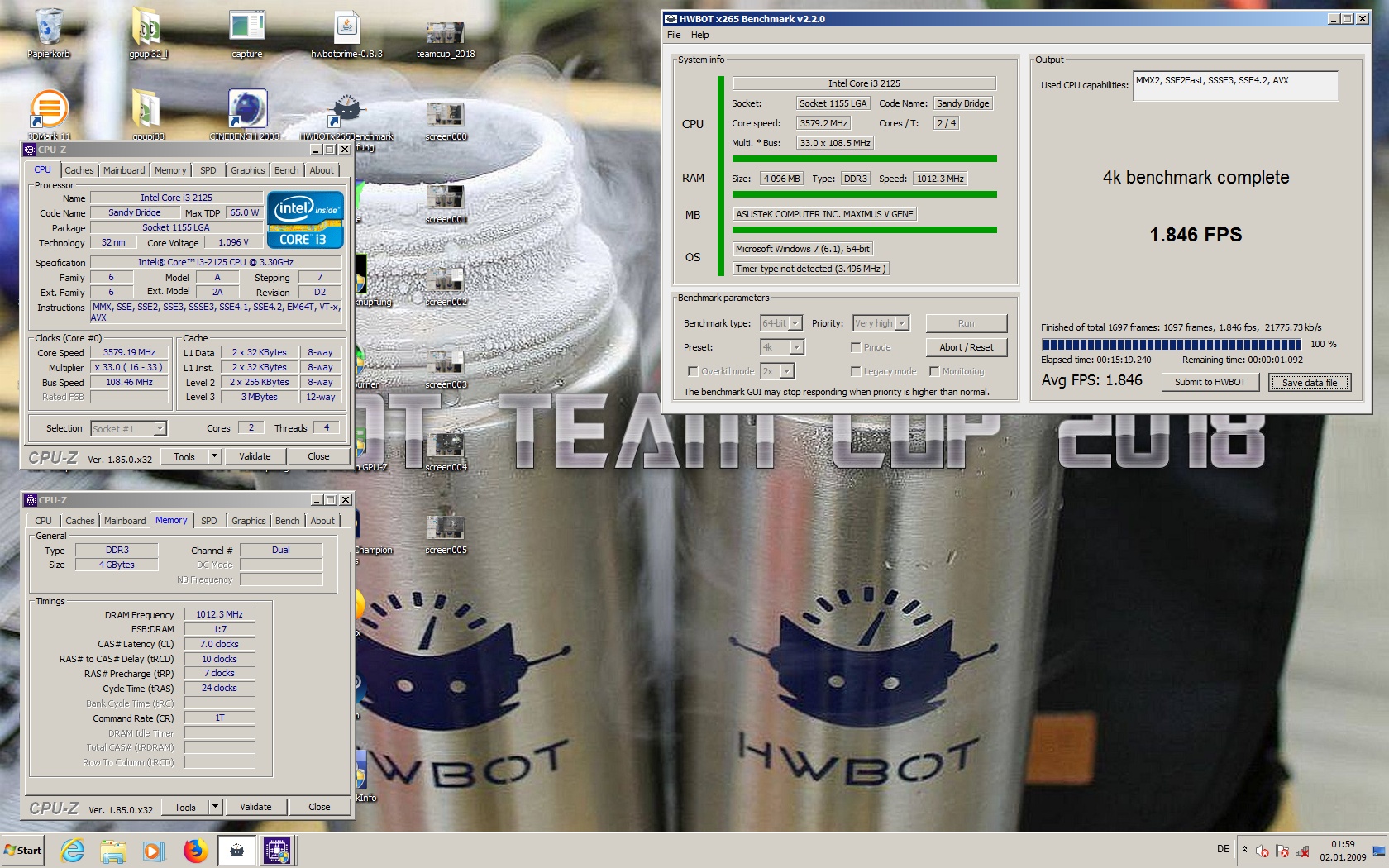Open the Help menu in HWBOT x265
Image resolution: width=1389 pixels, height=868 pixels.
(x=700, y=35)
